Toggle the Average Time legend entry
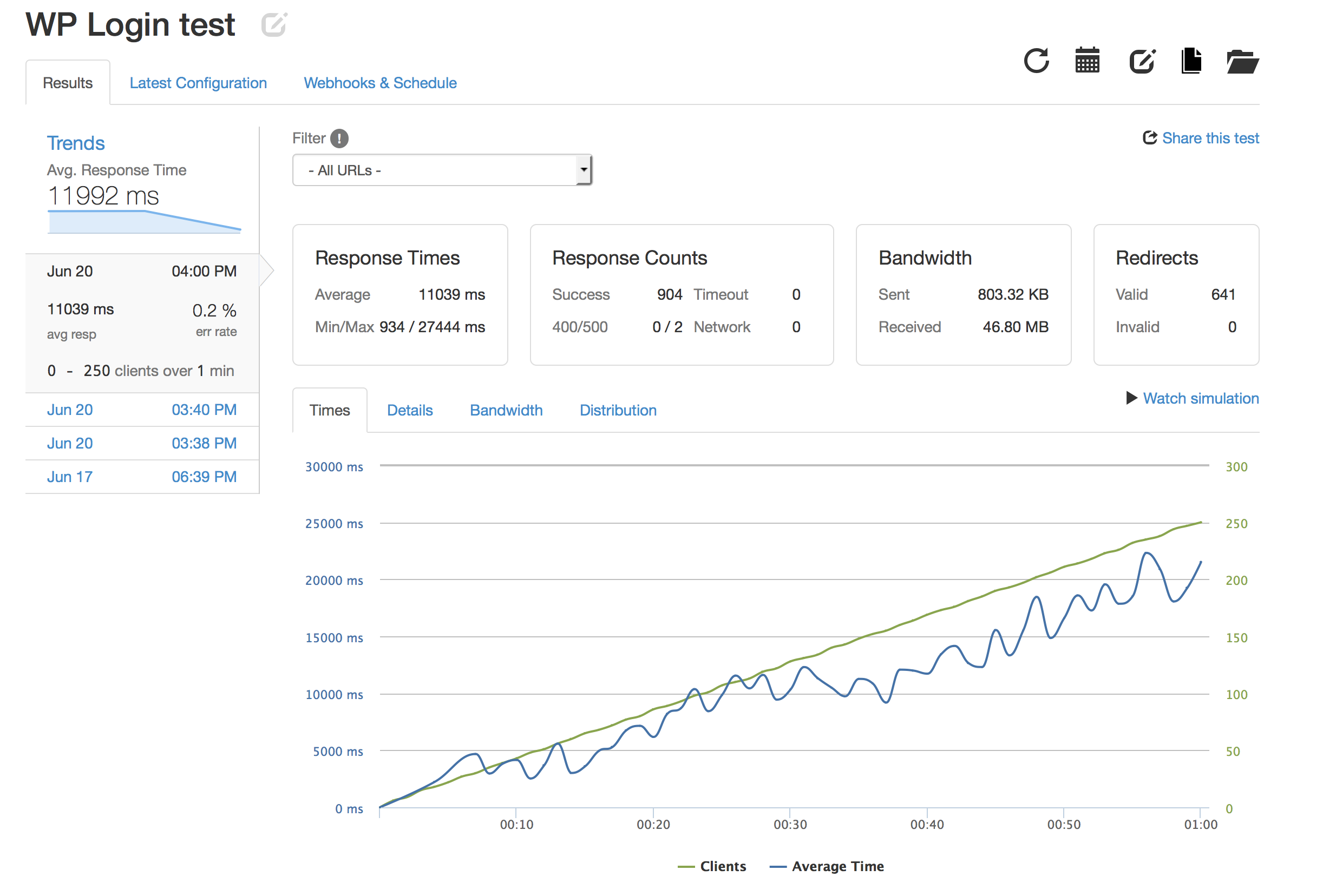The width and height of the screenshot is (1336, 896). tap(827, 866)
